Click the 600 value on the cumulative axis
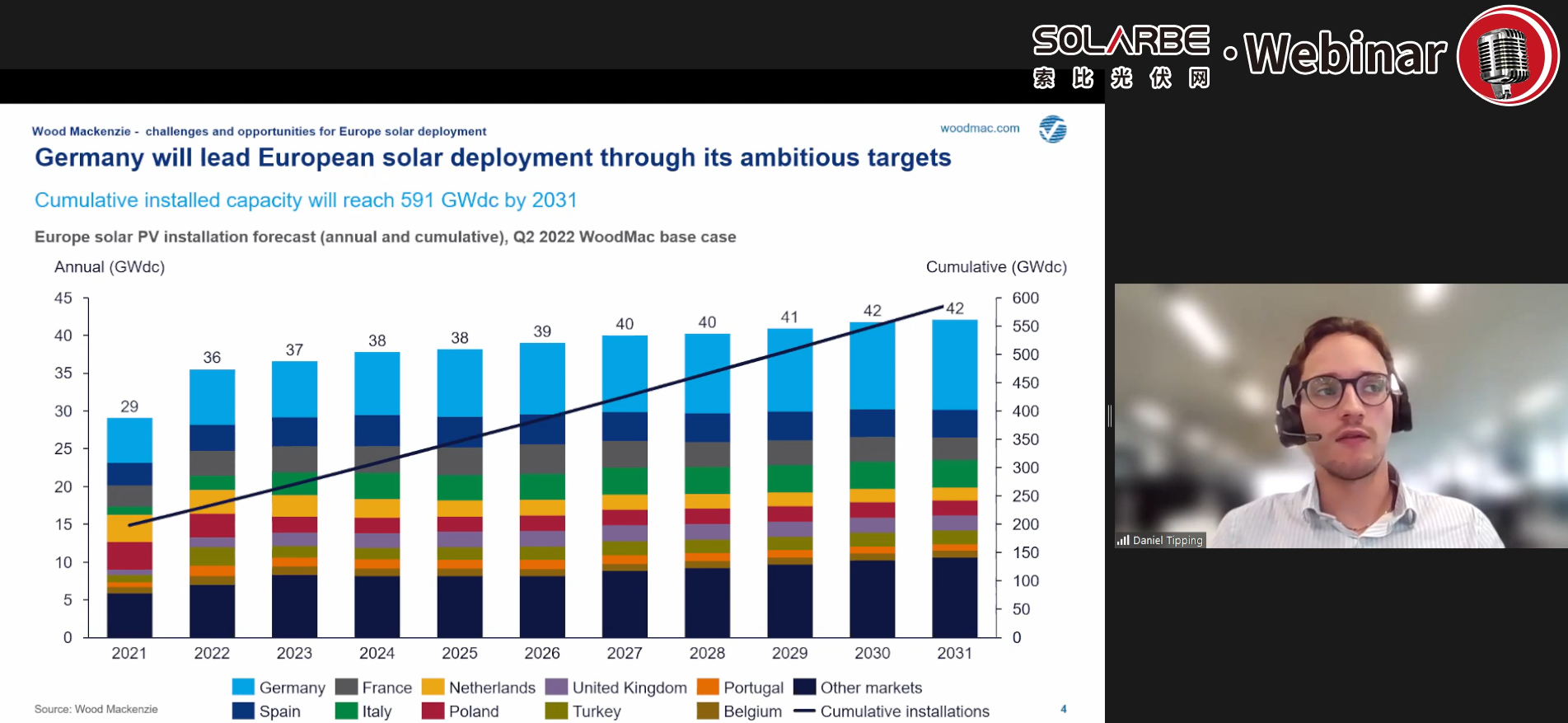This screenshot has height=723, width=1568. 1025,298
